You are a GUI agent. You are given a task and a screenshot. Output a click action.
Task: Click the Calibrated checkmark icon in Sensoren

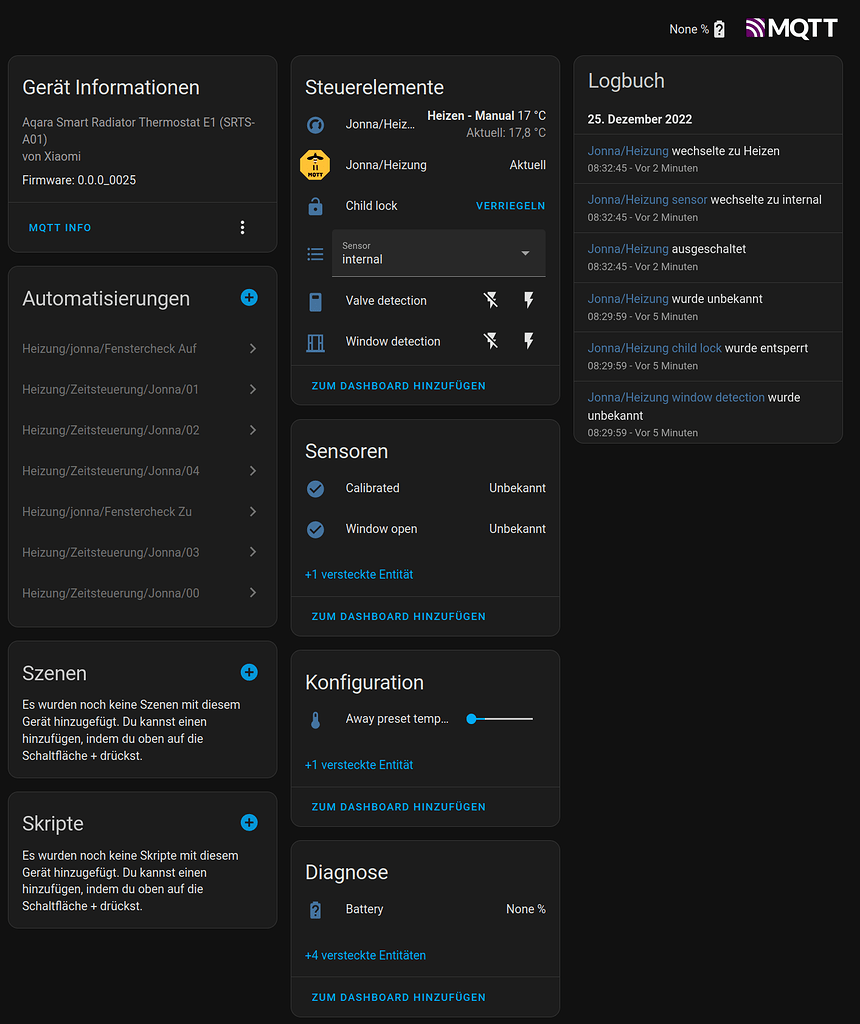(x=313, y=488)
